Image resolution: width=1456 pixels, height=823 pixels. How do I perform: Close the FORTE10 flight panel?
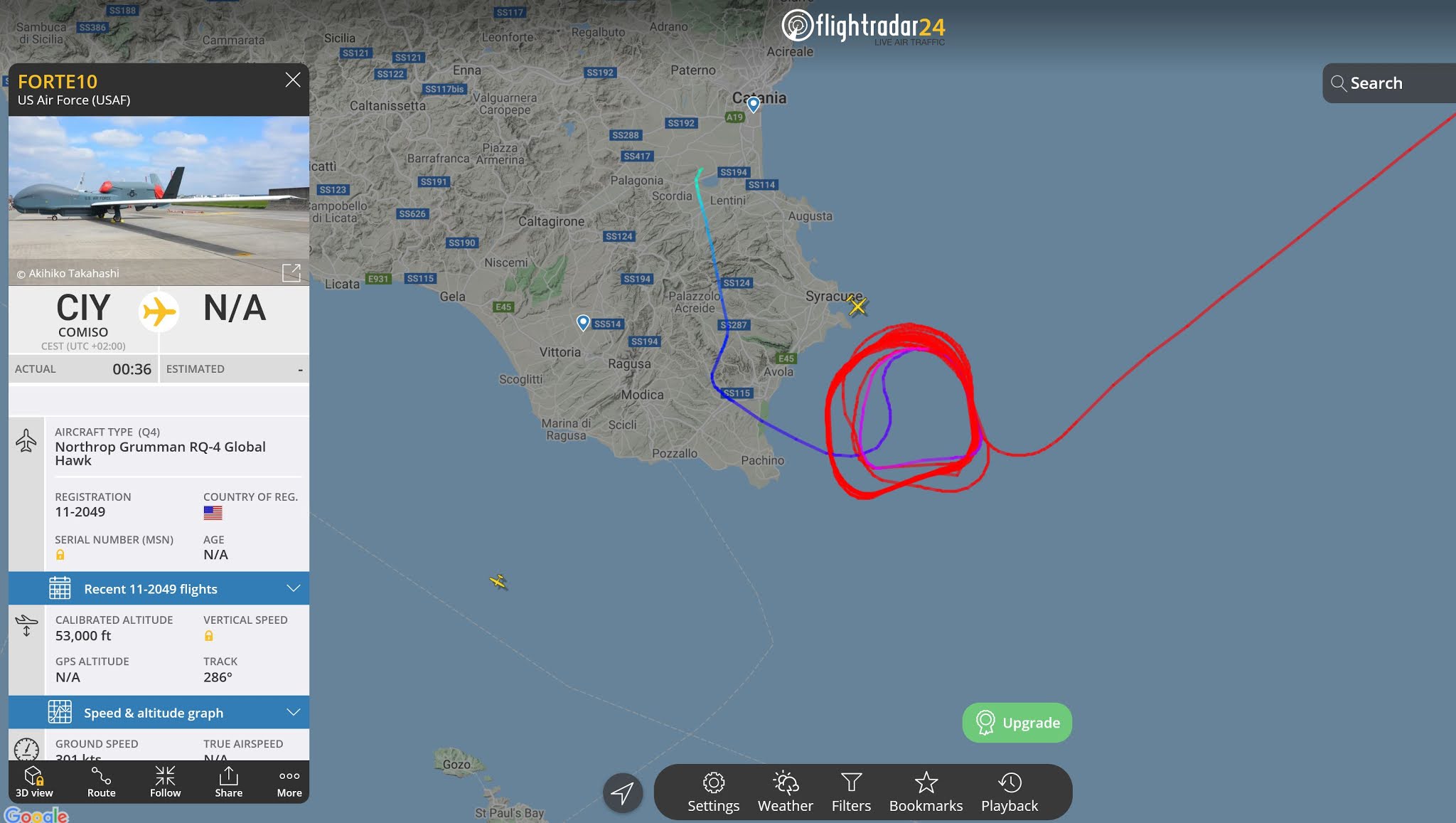click(x=293, y=80)
